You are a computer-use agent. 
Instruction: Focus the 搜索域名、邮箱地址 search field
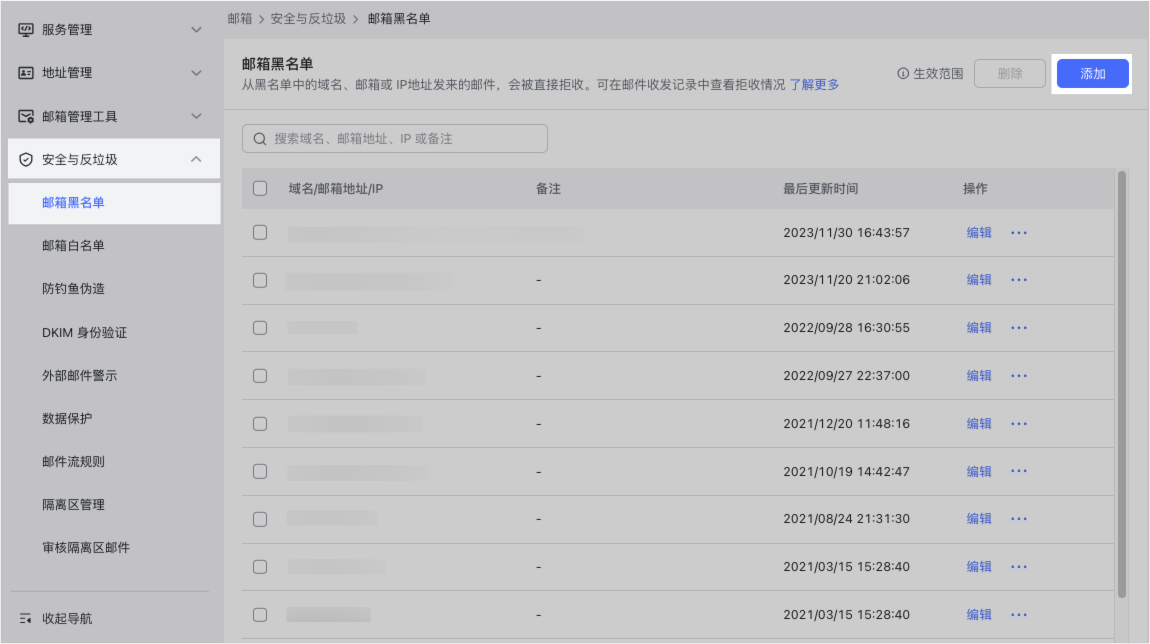(405, 139)
